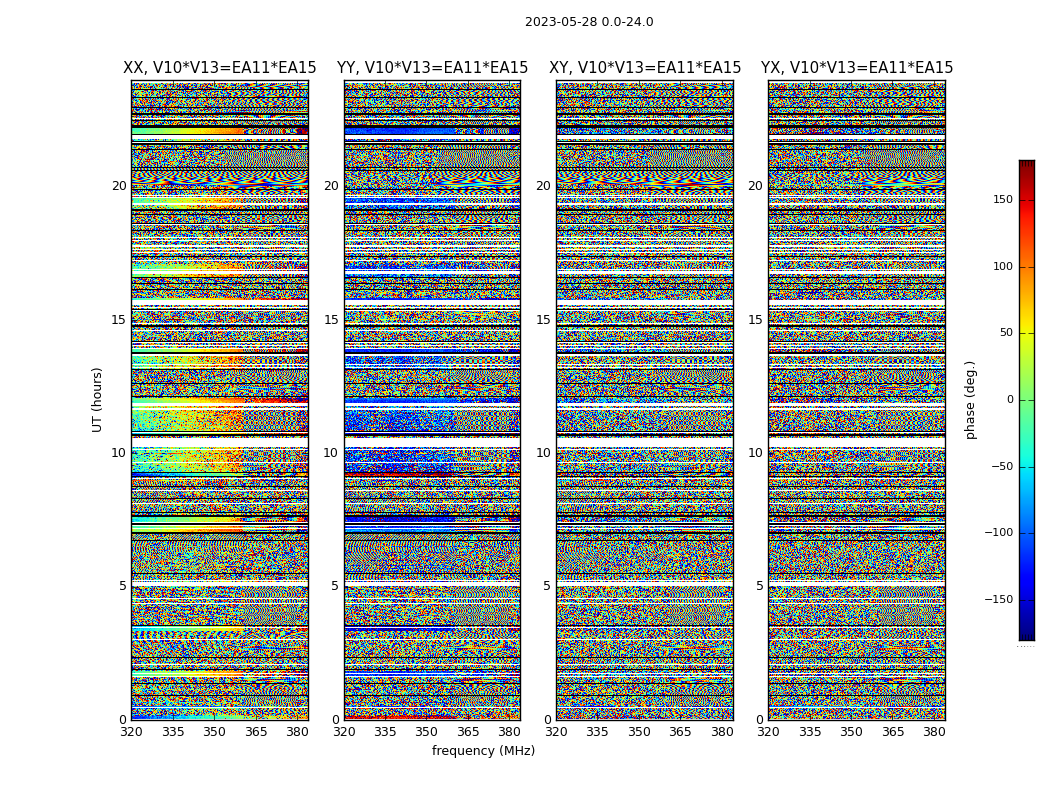Click the YX phase spectrogram panel

pos(856,400)
